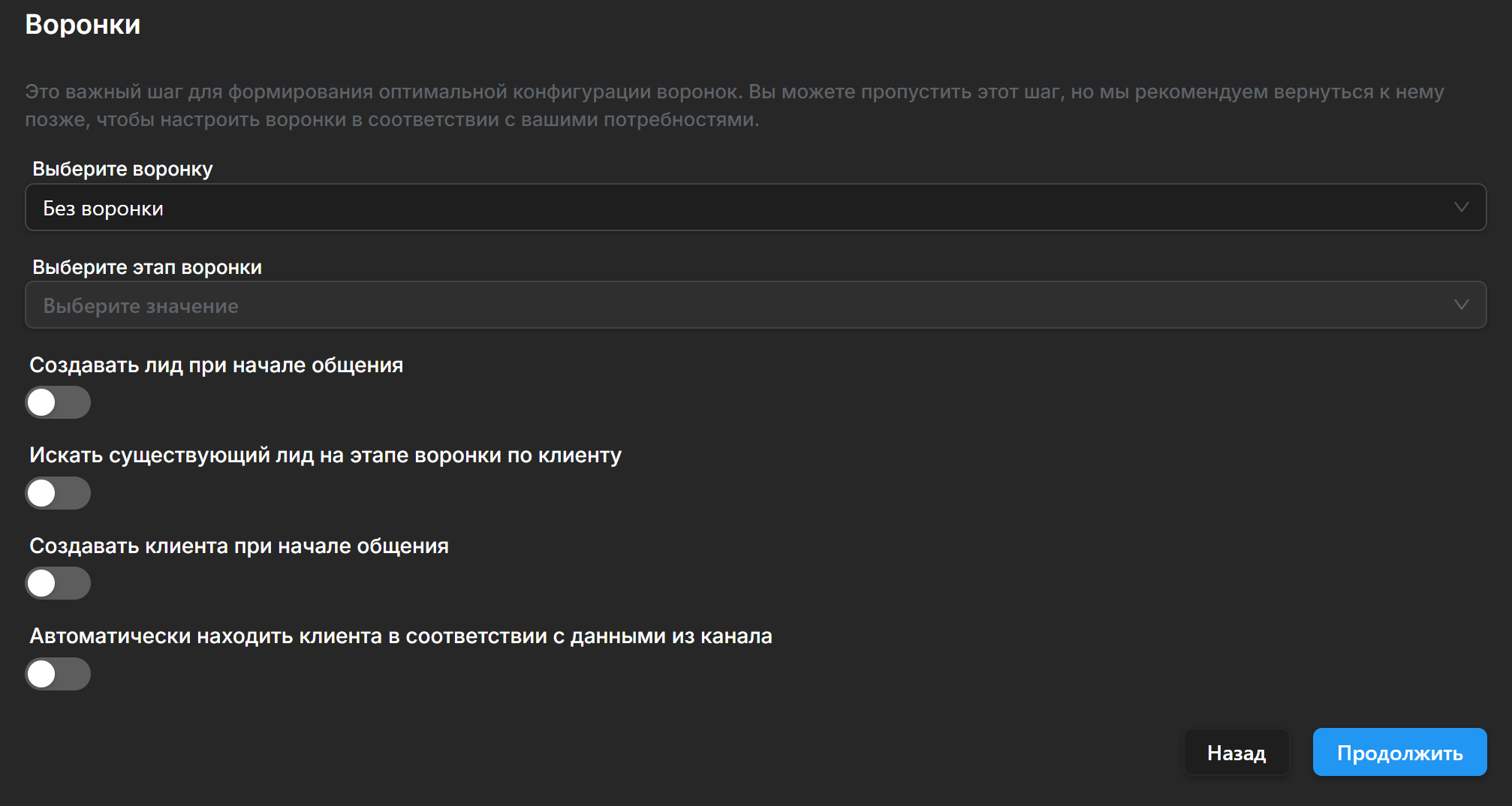The height and width of the screenshot is (806, 1512).
Task: Click the 'Выберите значение' placeholder text
Action: (141, 306)
